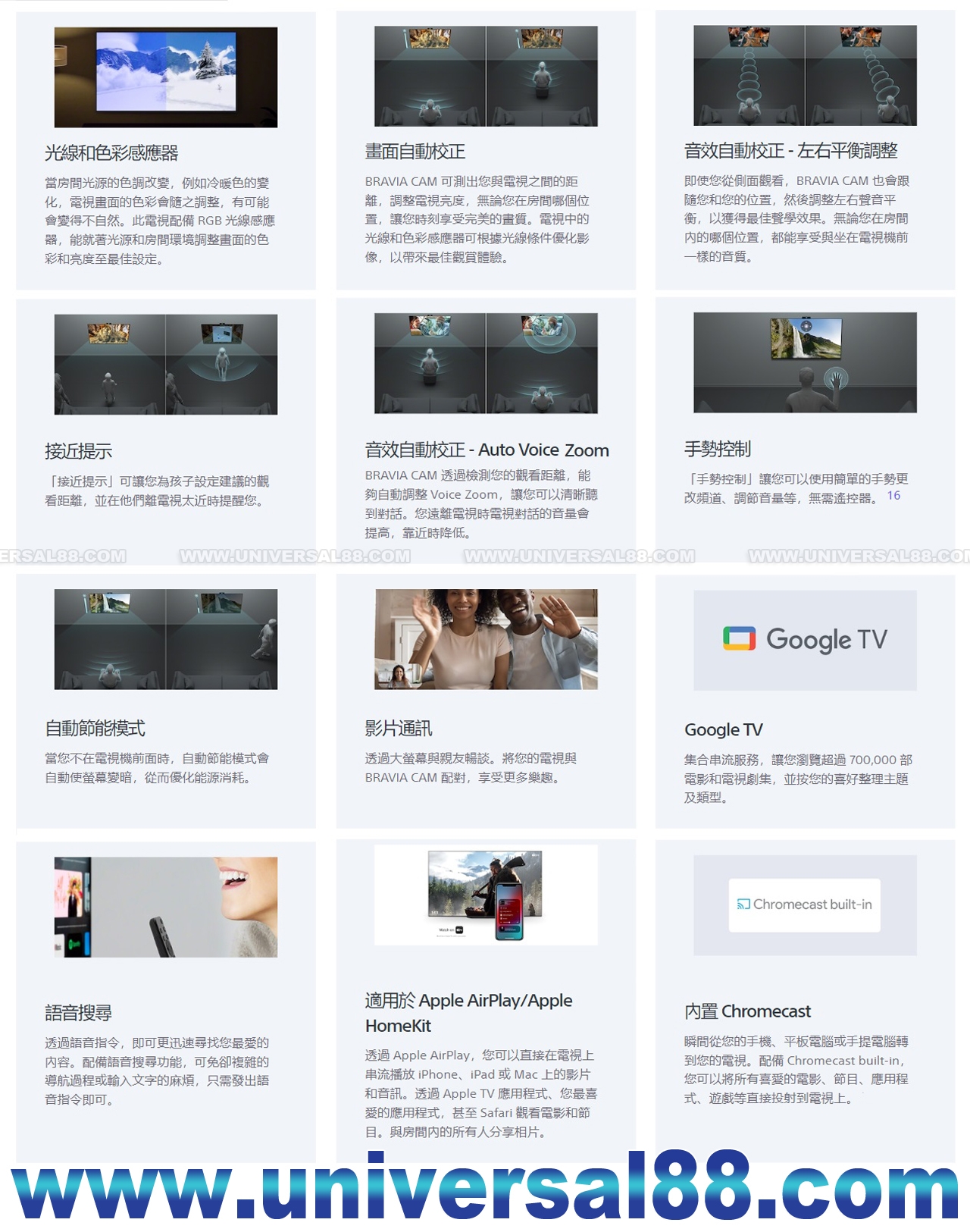Viewport: 970px width, 1232px height.
Task: Select the 畫面自動校正 feature thumbnail
Action: point(486,76)
